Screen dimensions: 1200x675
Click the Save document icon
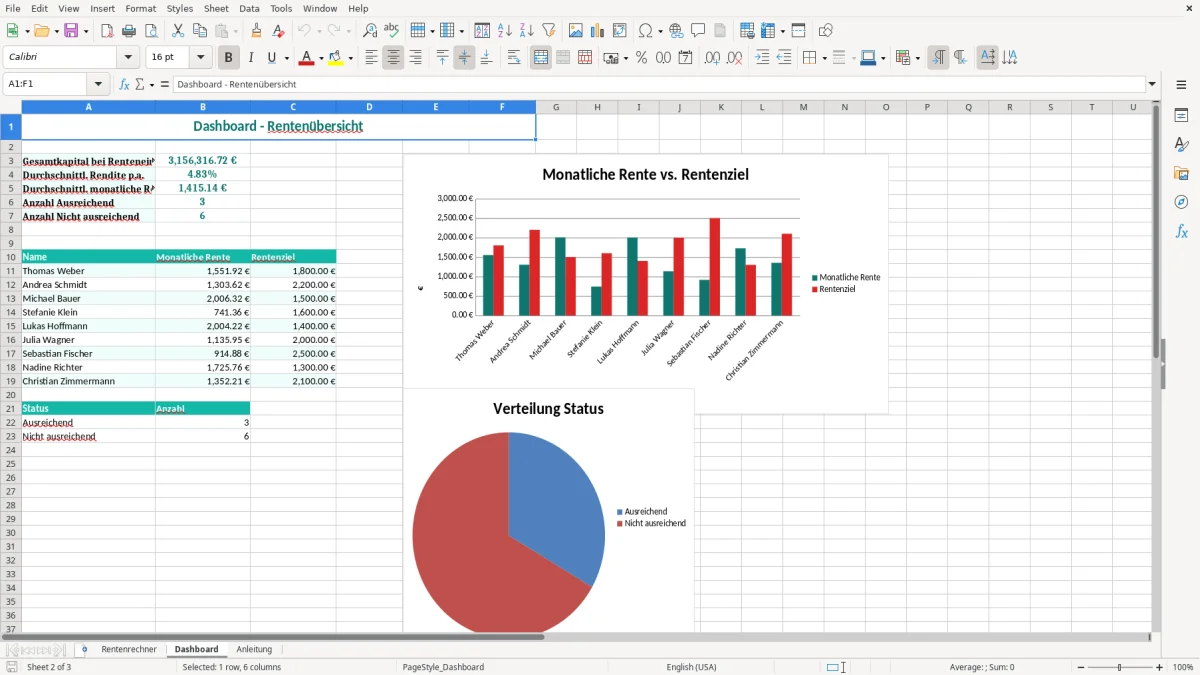pos(71,31)
